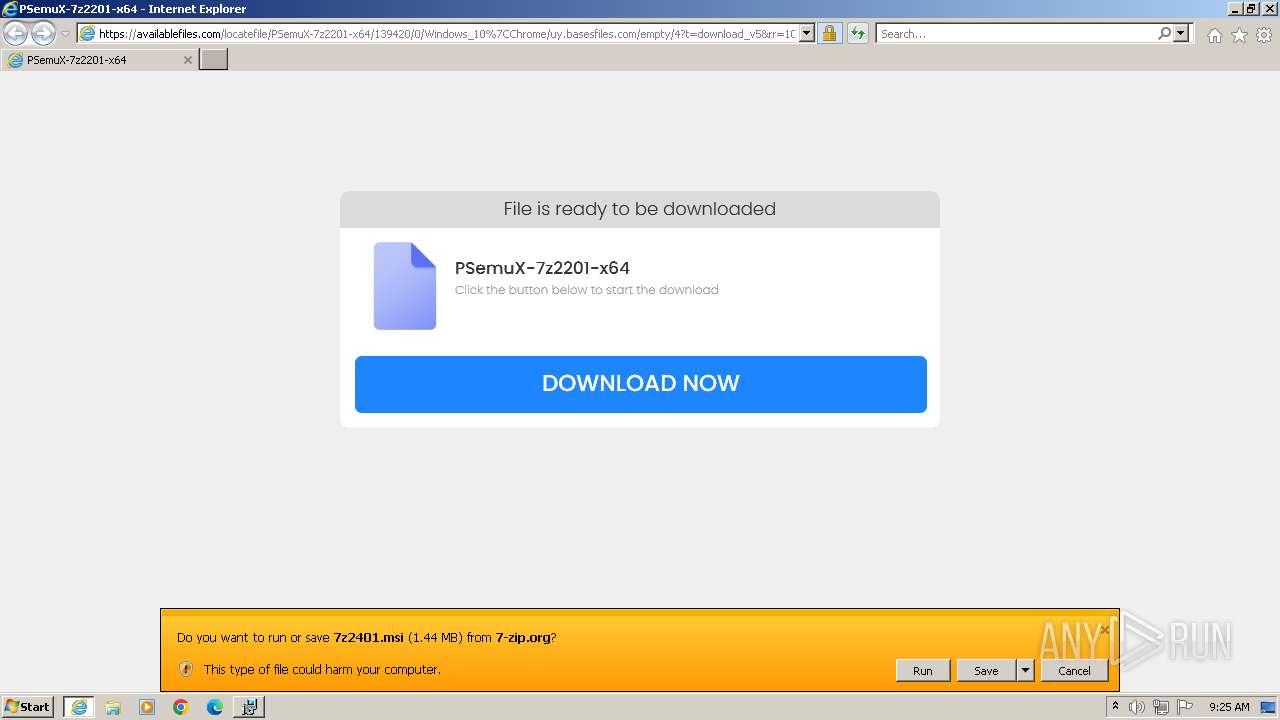The width and height of the screenshot is (1280, 720).
Task: Open the volume speaker tray icon
Action: [x=1137, y=707]
